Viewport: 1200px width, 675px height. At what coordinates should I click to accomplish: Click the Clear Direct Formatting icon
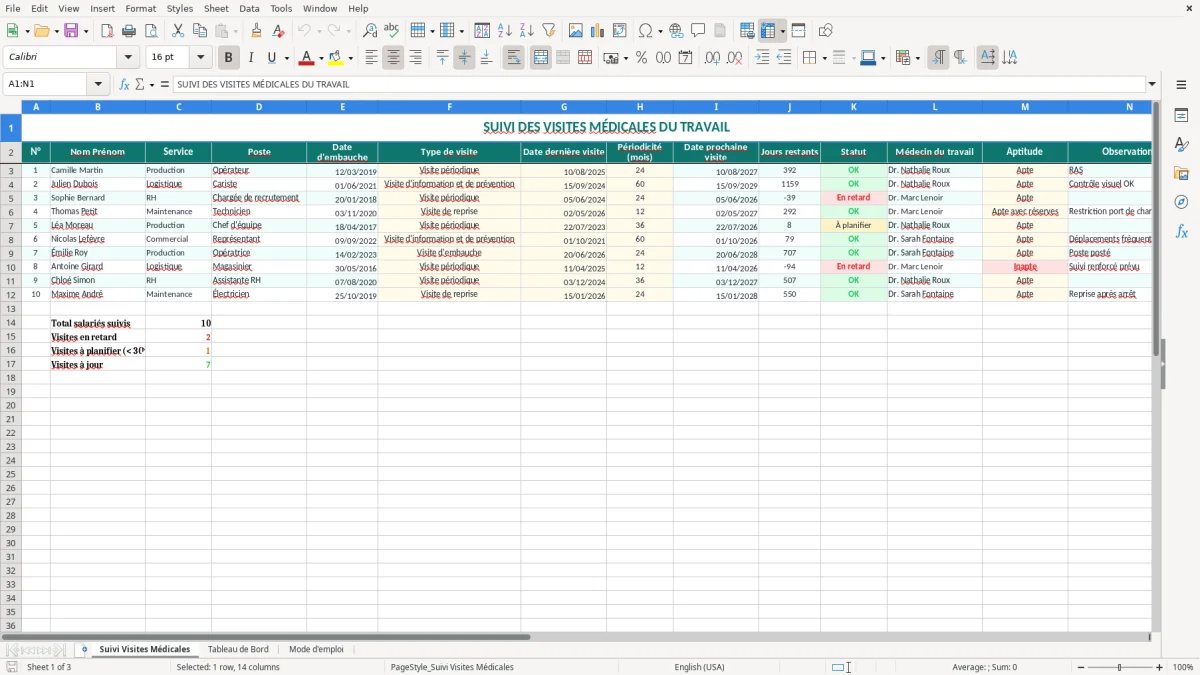pos(278,31)
